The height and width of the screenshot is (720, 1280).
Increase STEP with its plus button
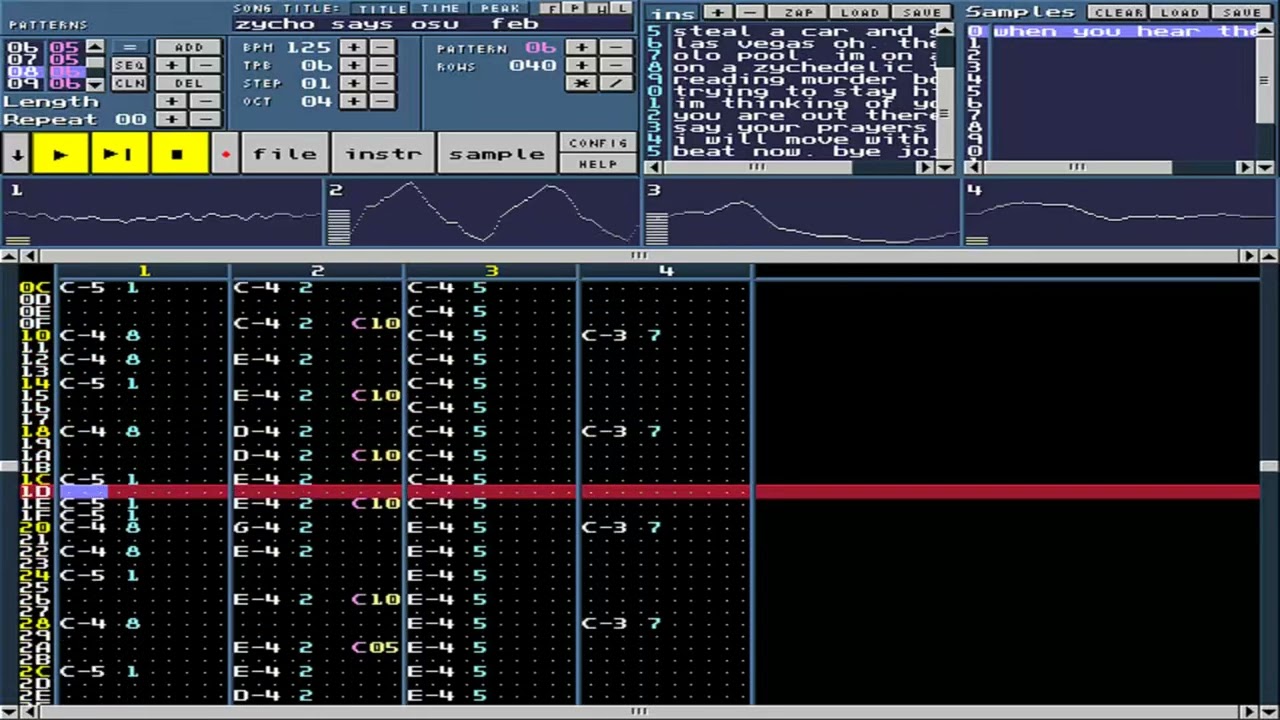pos(353,83)
